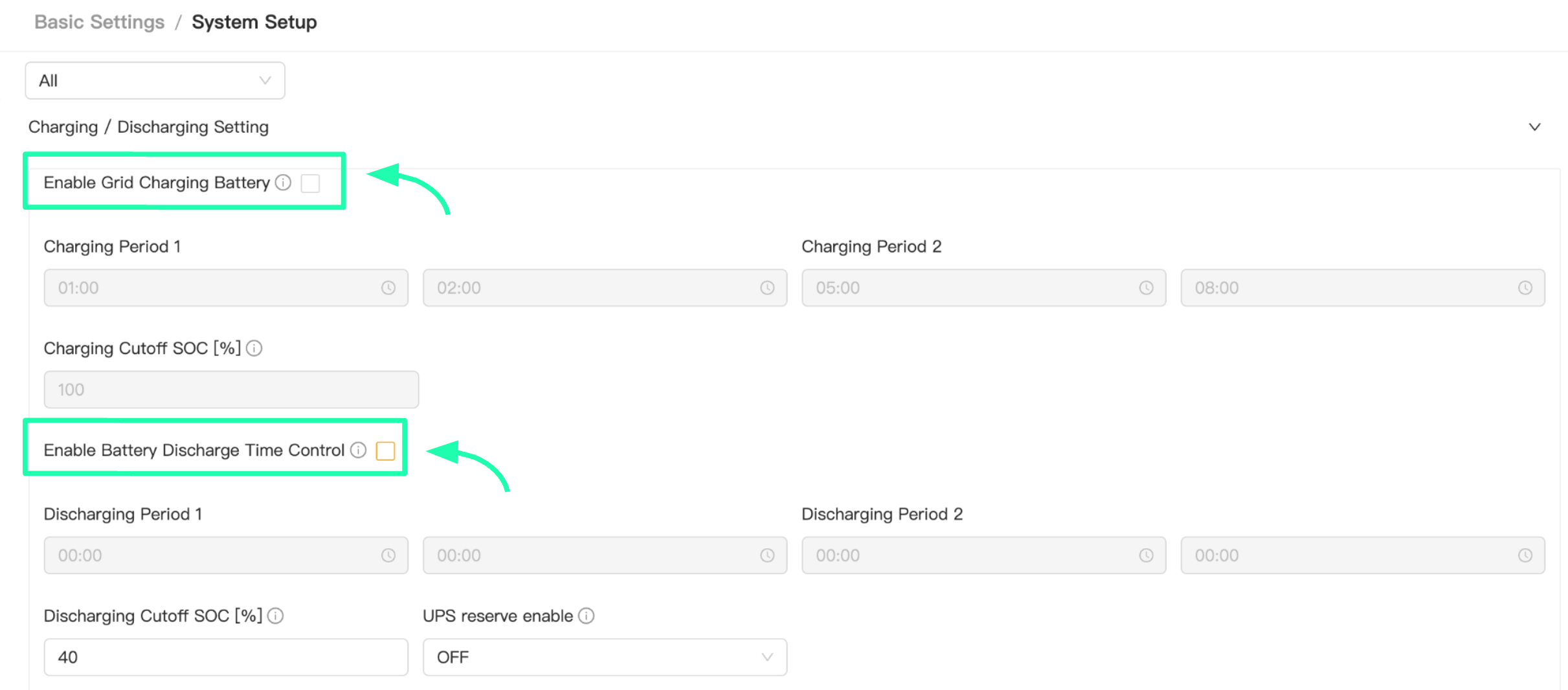Click the System Setup breadcrumb title
1568x690 pixels.
254,22
